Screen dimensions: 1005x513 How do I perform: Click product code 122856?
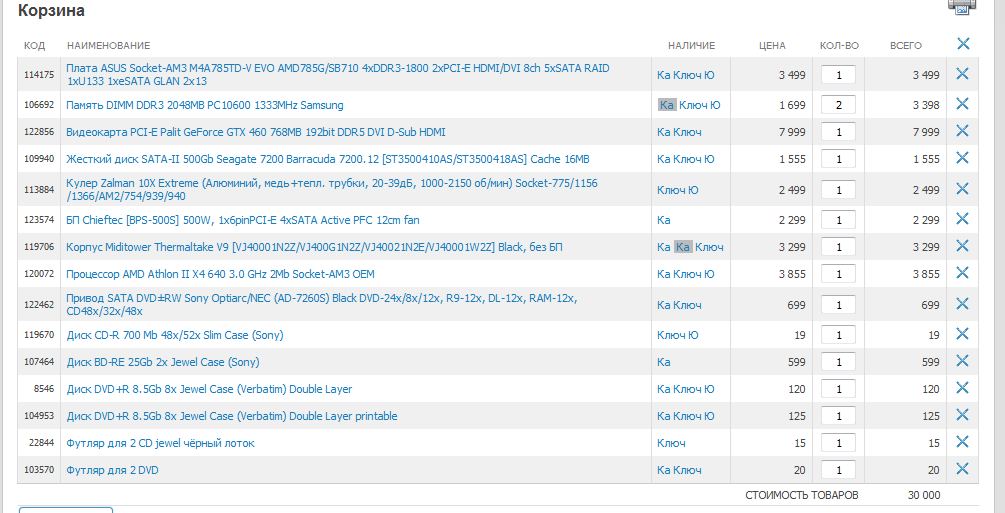coord(39,132)
